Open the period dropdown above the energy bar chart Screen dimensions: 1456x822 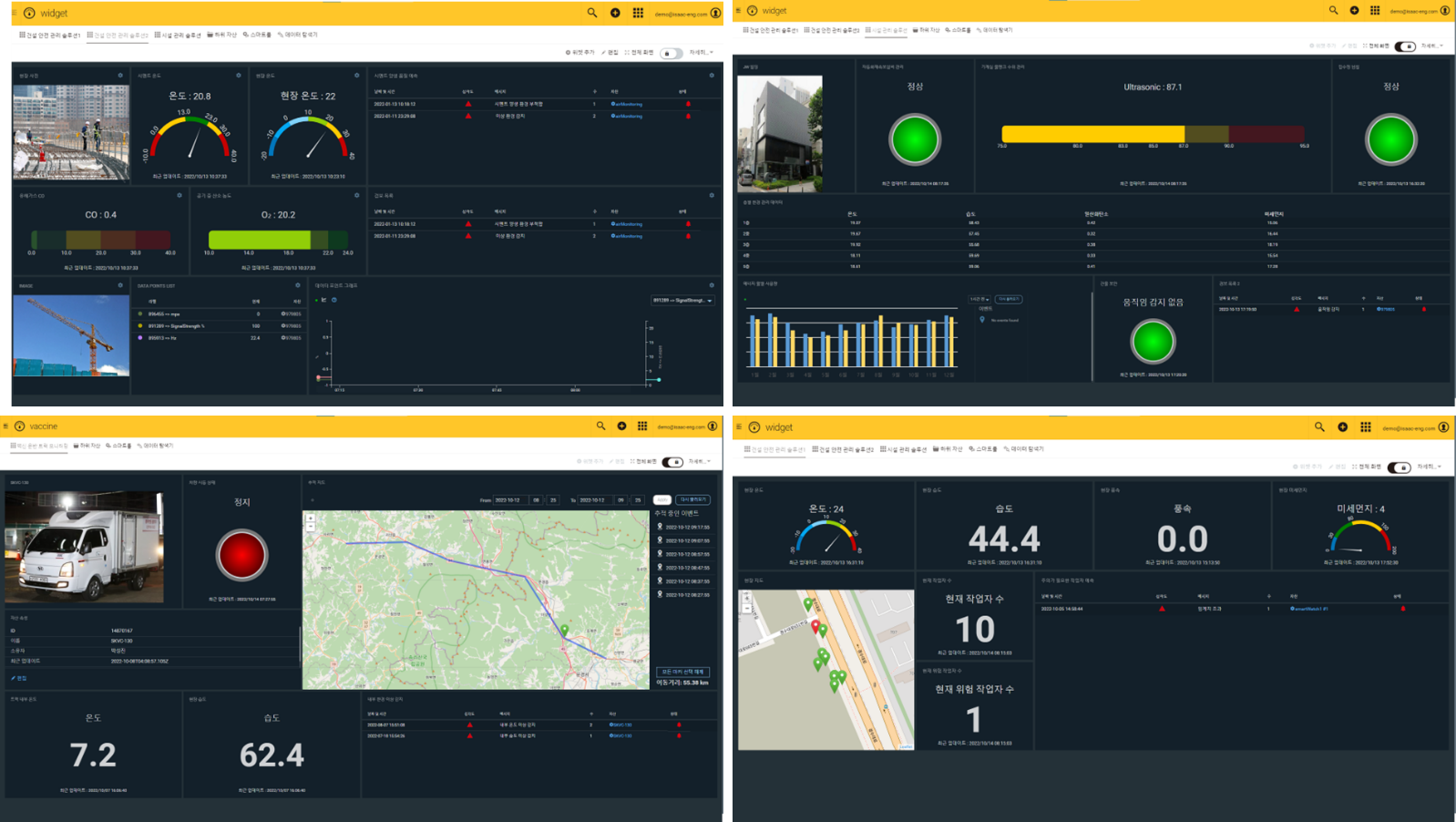[x=979, y=299]
